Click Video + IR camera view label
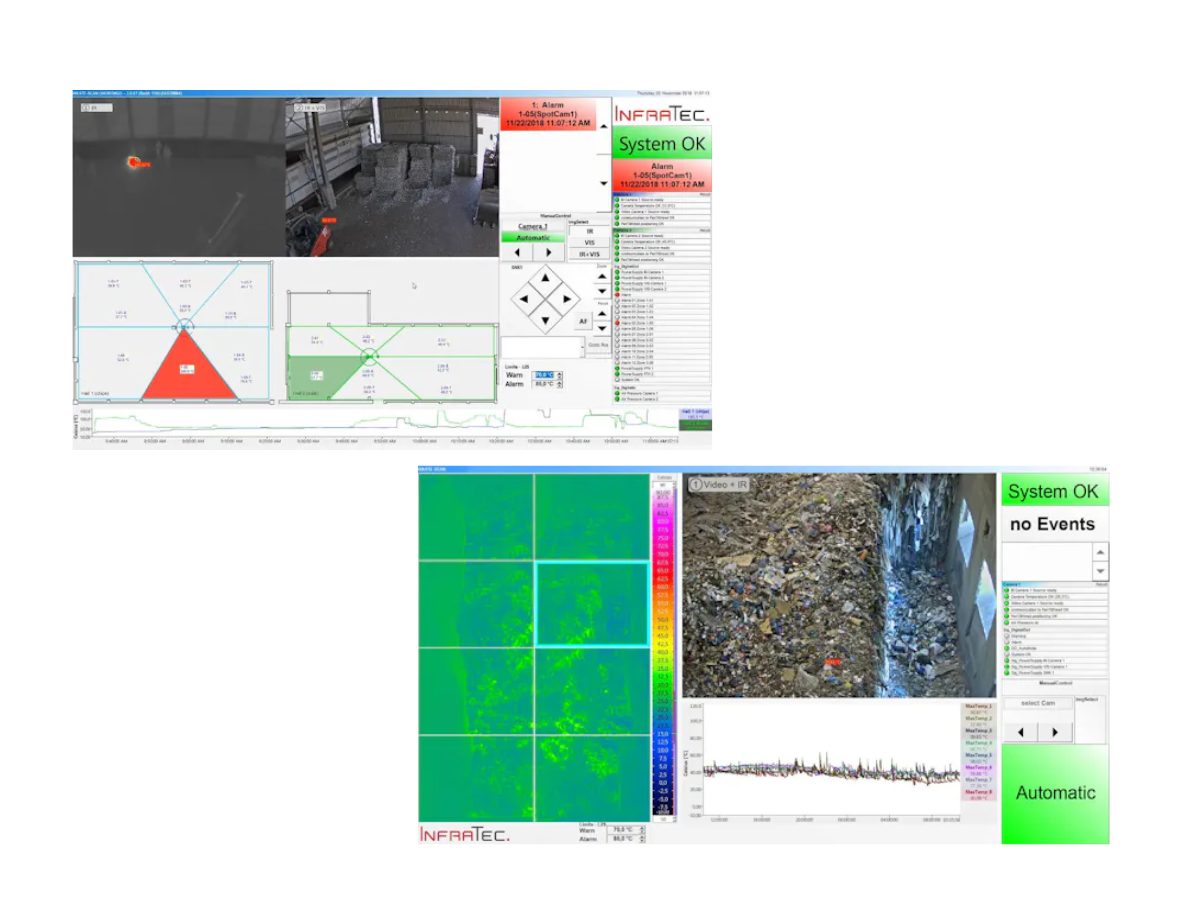1200x900 pixels. tap(721, 484)
